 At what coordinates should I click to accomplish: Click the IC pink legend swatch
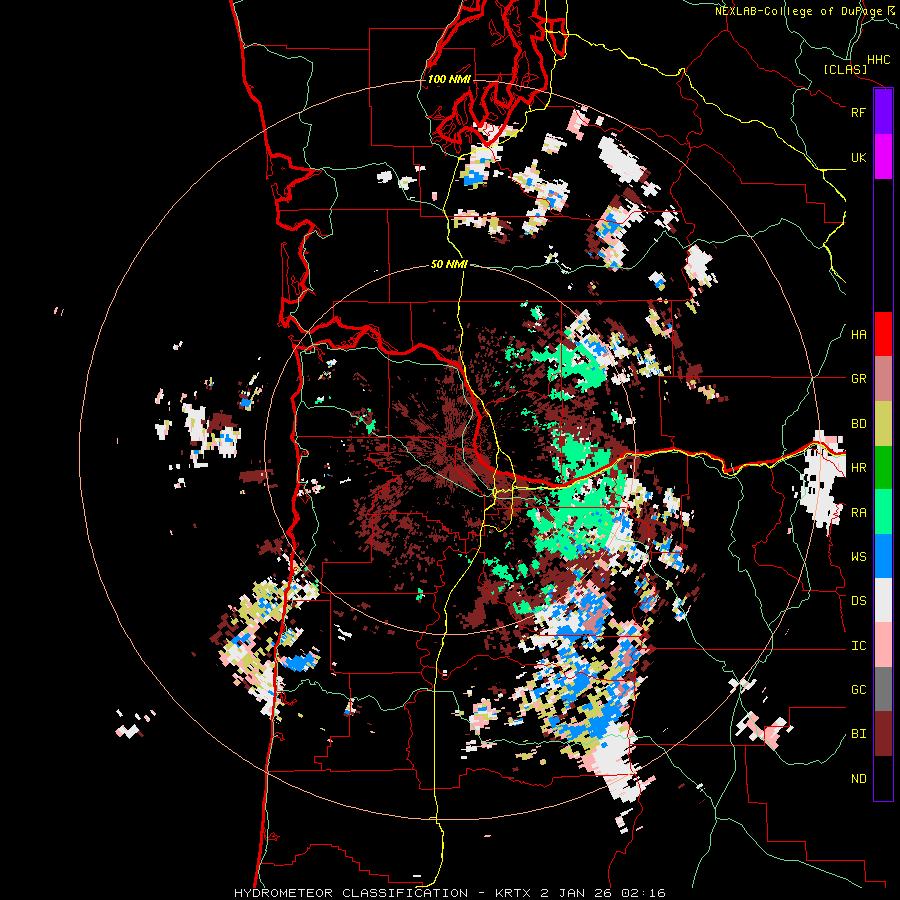point(883,645)
